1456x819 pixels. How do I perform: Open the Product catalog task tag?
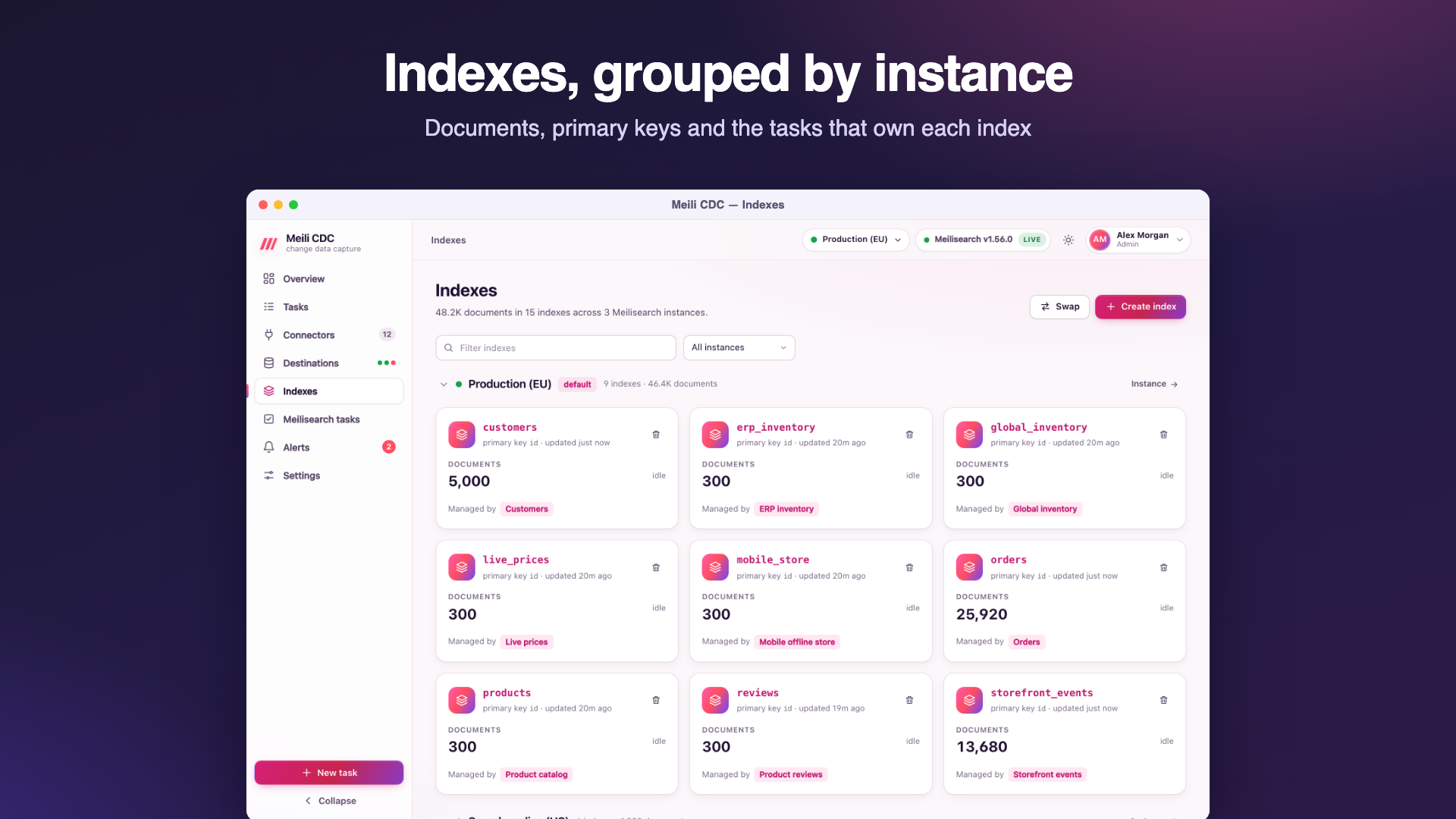click(536, 775)
